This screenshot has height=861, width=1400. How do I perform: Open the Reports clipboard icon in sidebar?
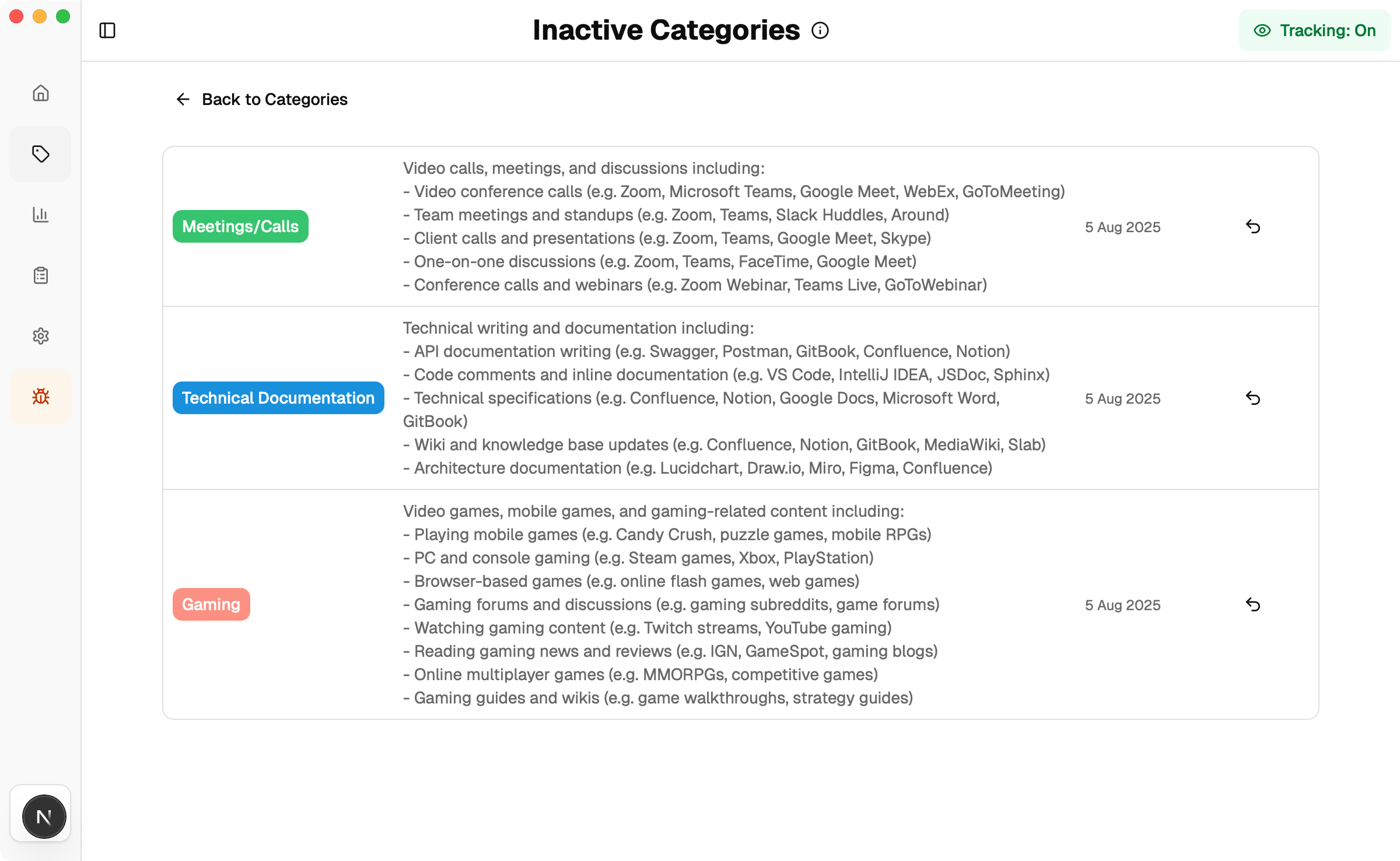coord(40,275)
